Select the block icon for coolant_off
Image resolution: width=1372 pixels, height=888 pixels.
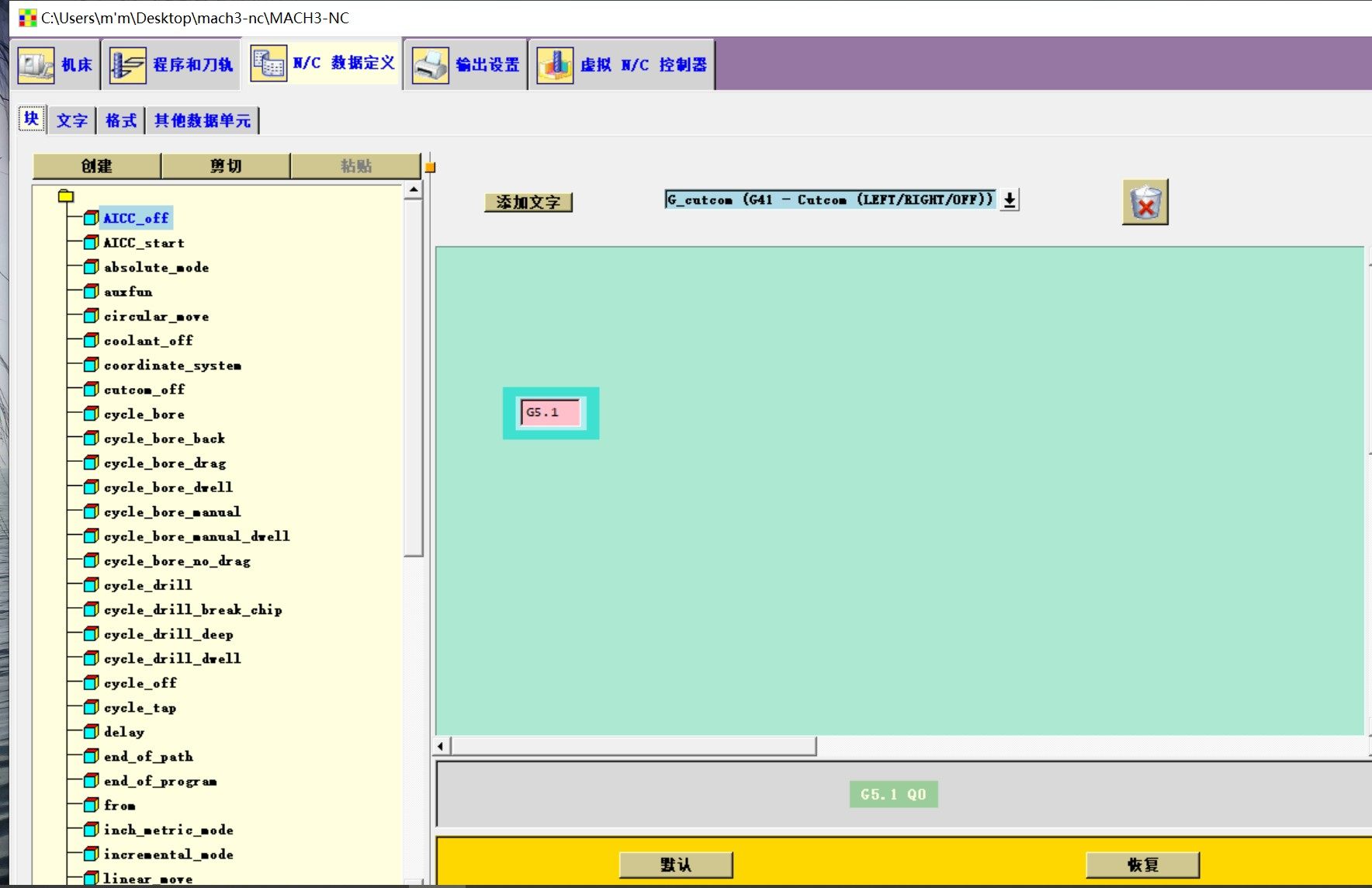click(91, 340)
